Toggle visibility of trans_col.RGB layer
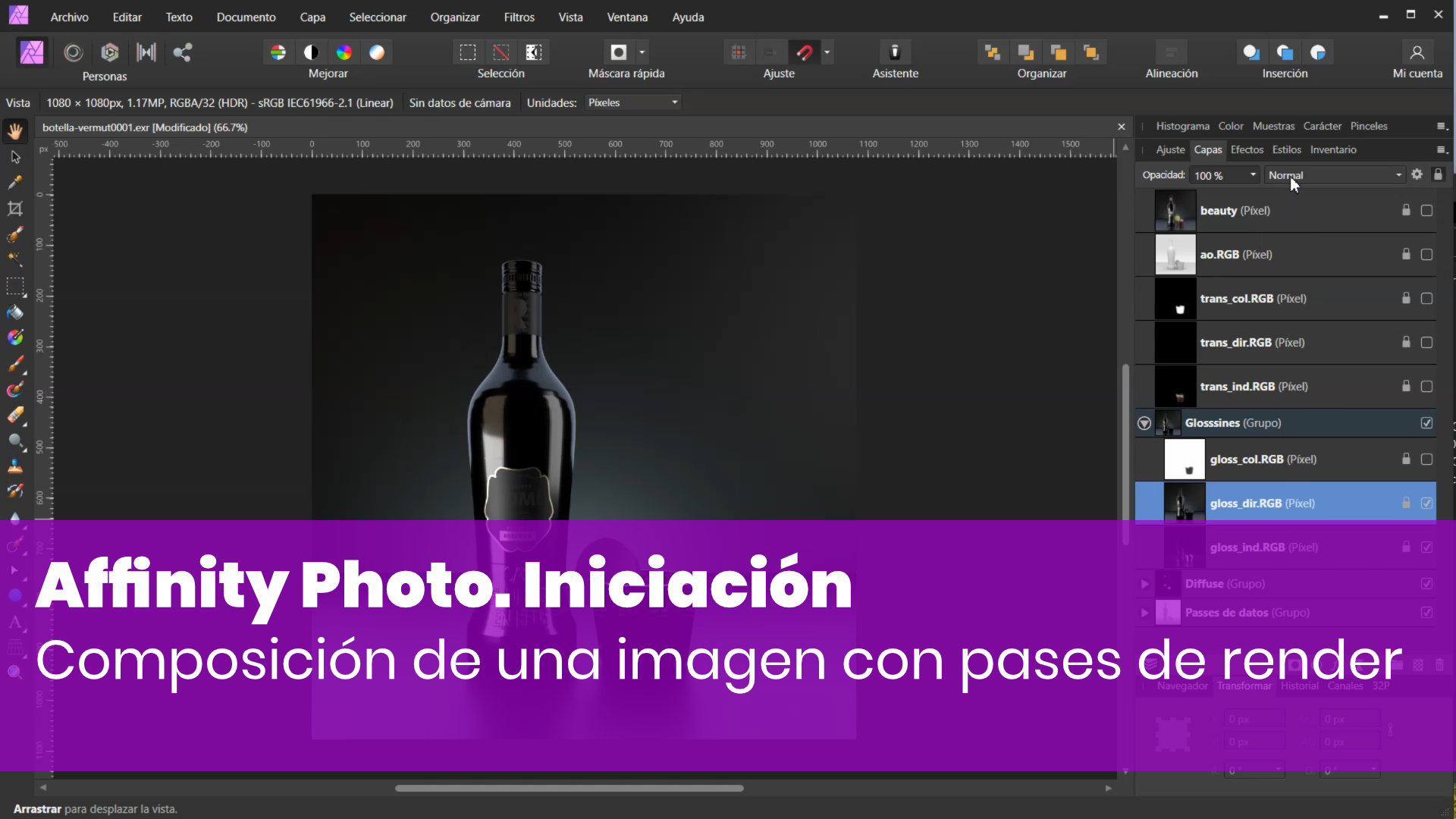 tap(1426, 299)
